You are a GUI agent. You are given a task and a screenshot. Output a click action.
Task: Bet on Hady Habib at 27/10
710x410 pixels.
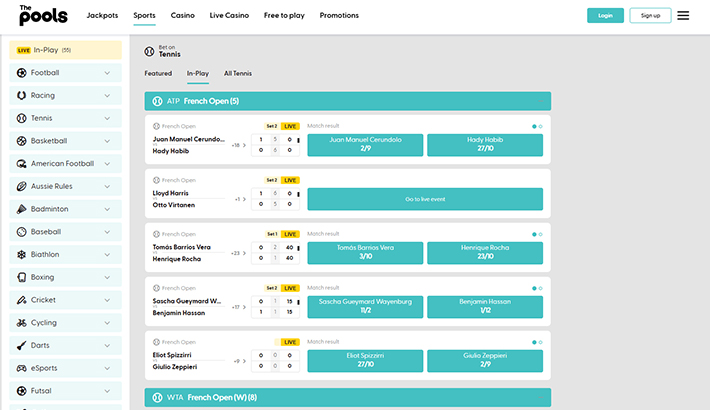click(485, 145)
